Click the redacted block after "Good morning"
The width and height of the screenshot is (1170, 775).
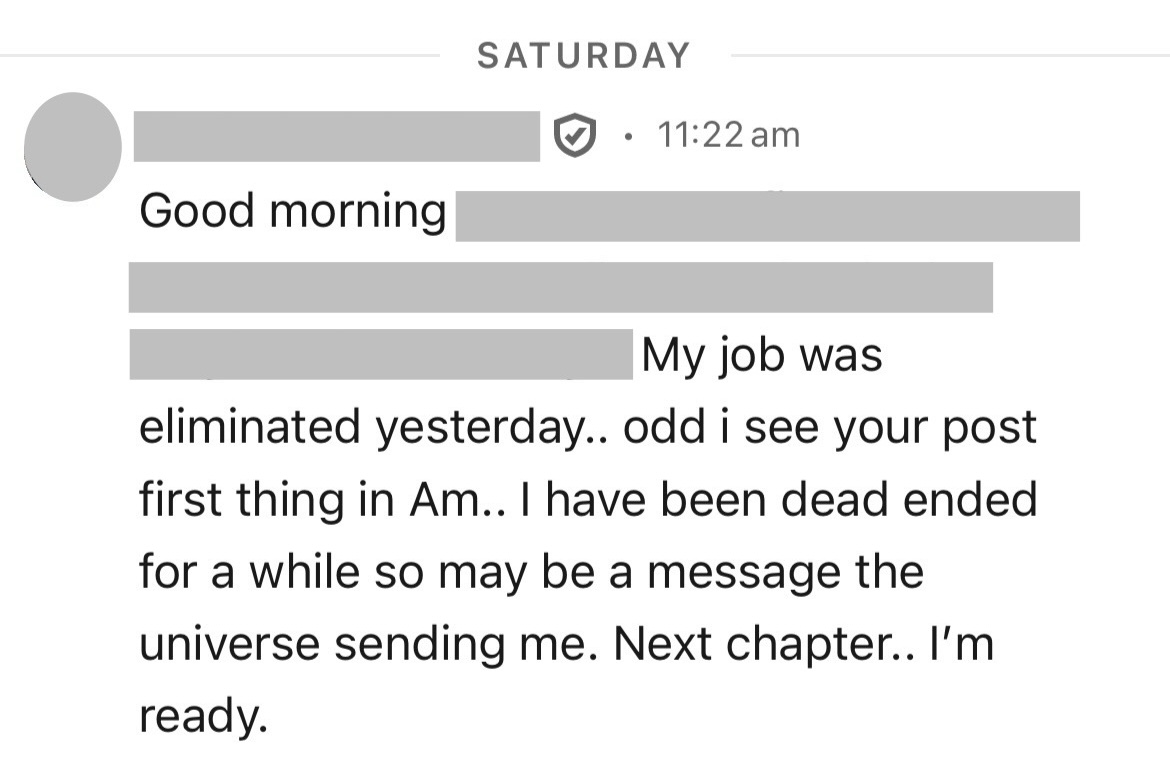coord(767,216)
